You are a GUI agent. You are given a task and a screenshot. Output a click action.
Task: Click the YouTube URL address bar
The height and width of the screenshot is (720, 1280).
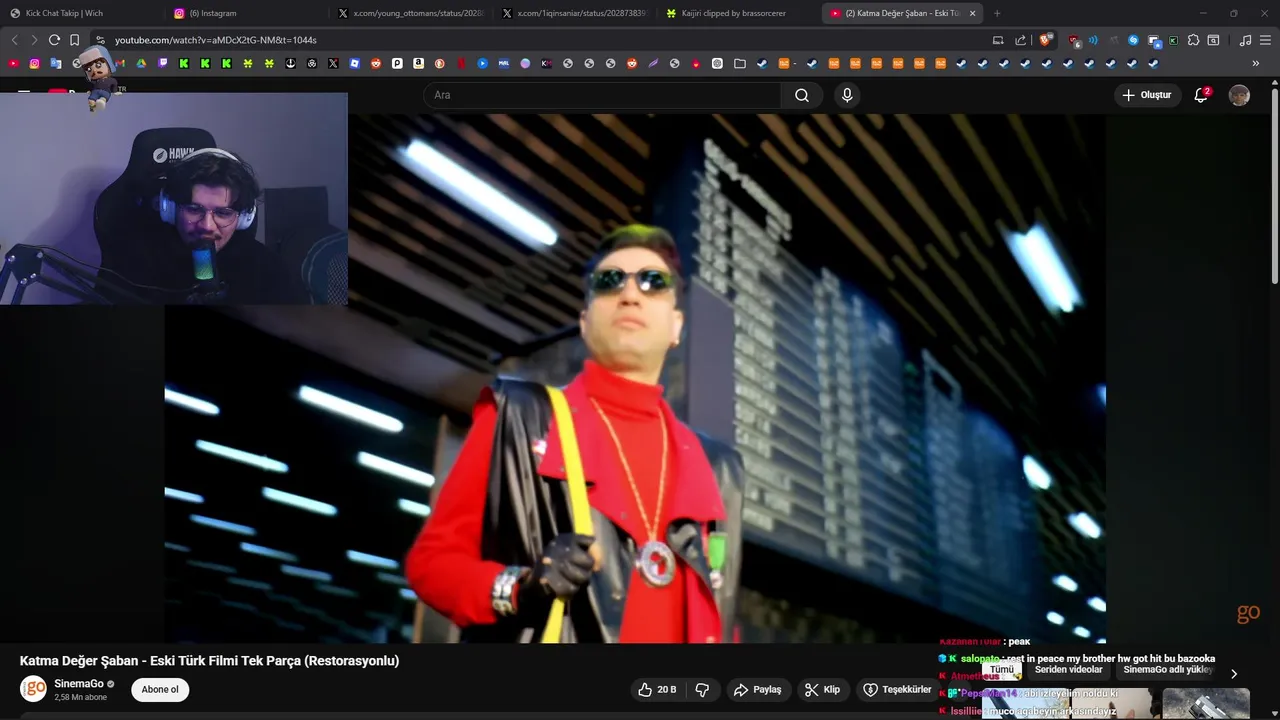tap(540, 40)
